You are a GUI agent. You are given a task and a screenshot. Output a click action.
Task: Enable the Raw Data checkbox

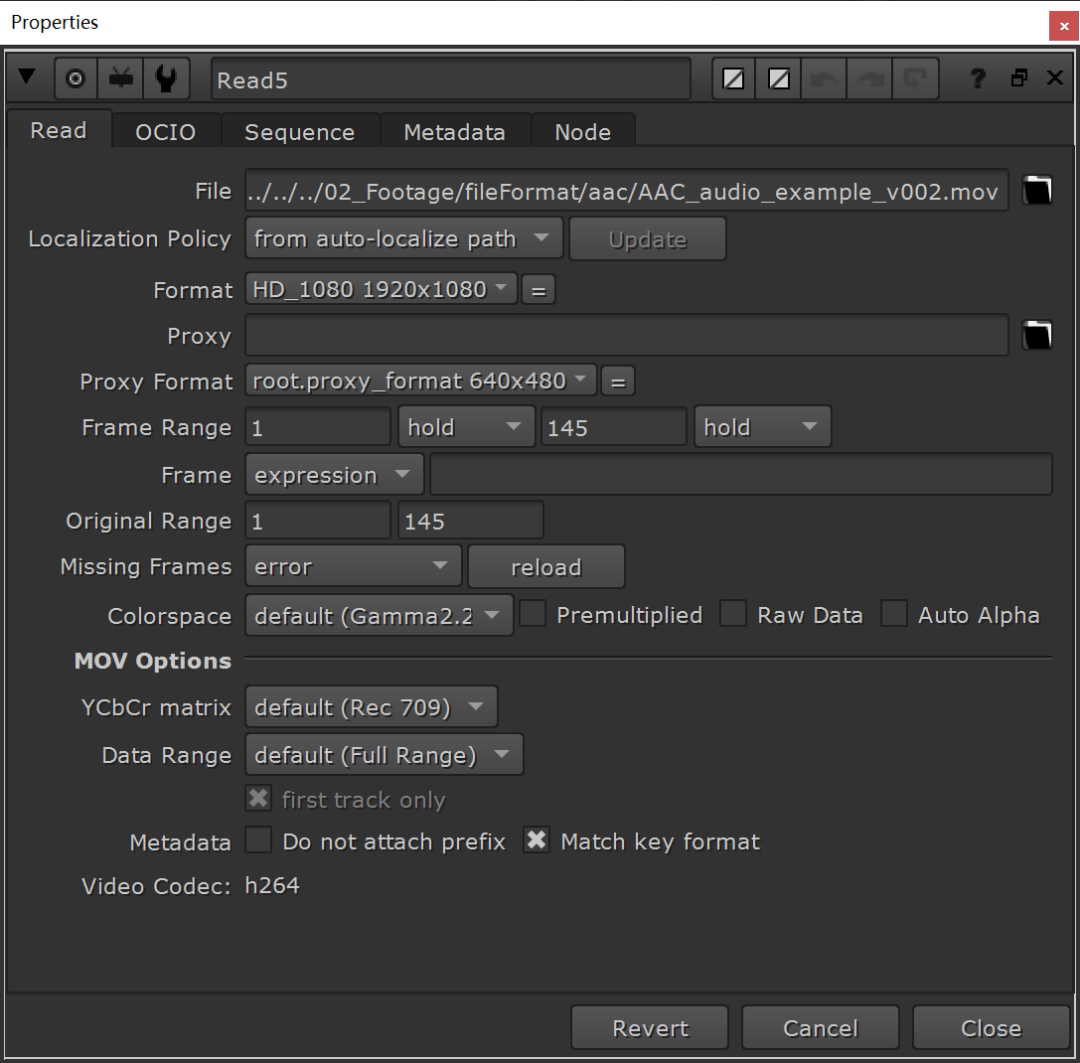coord(734,614)
